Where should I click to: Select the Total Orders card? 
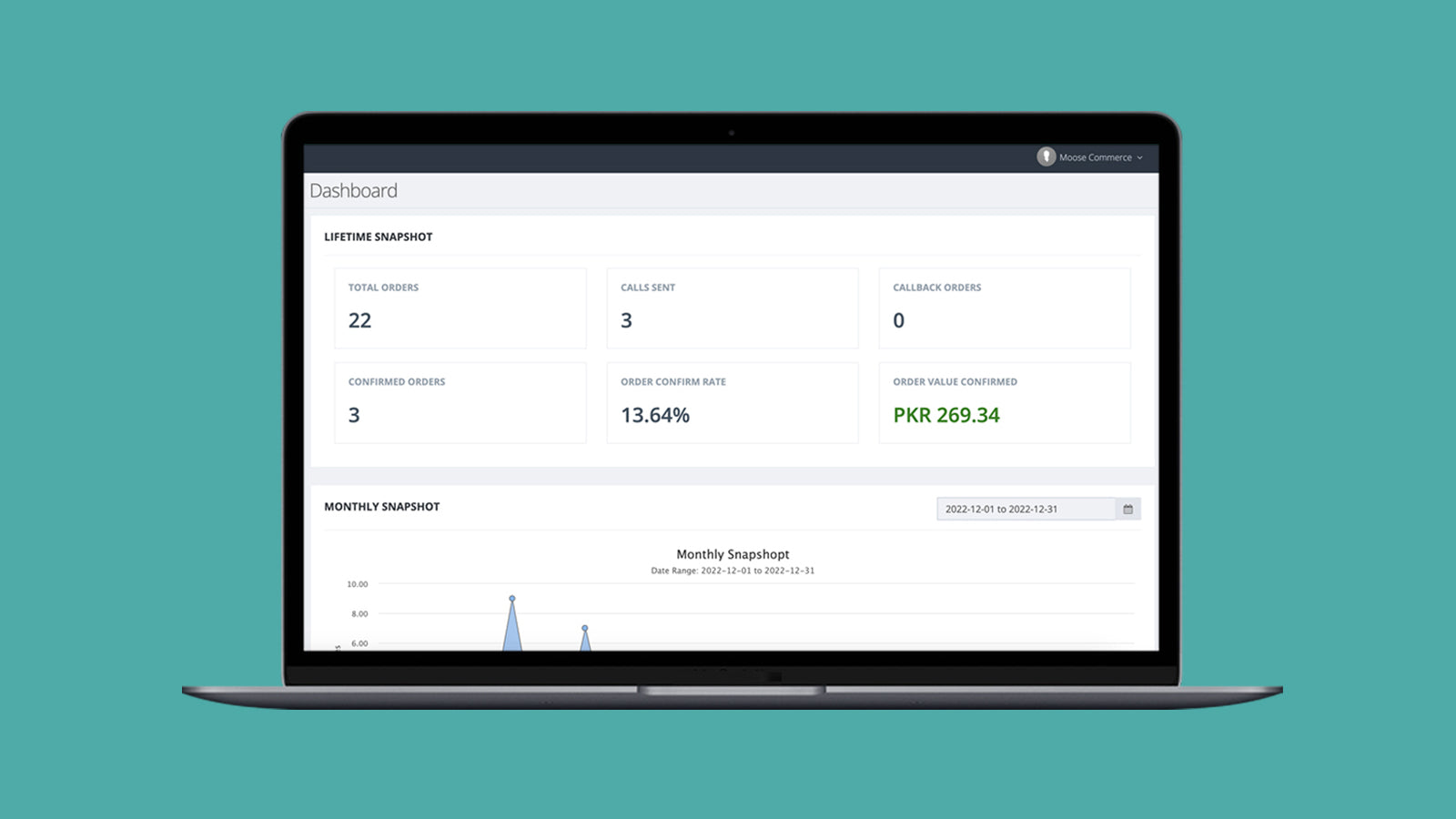point(460,308)
